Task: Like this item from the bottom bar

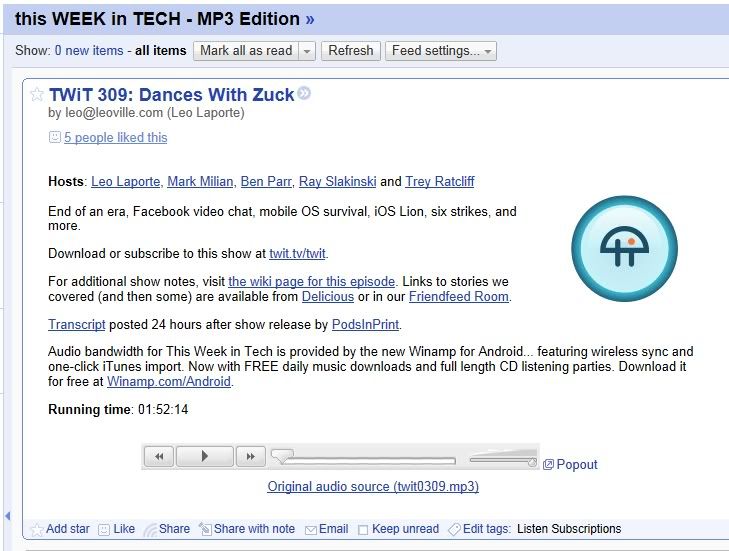Action: point(117,529)
